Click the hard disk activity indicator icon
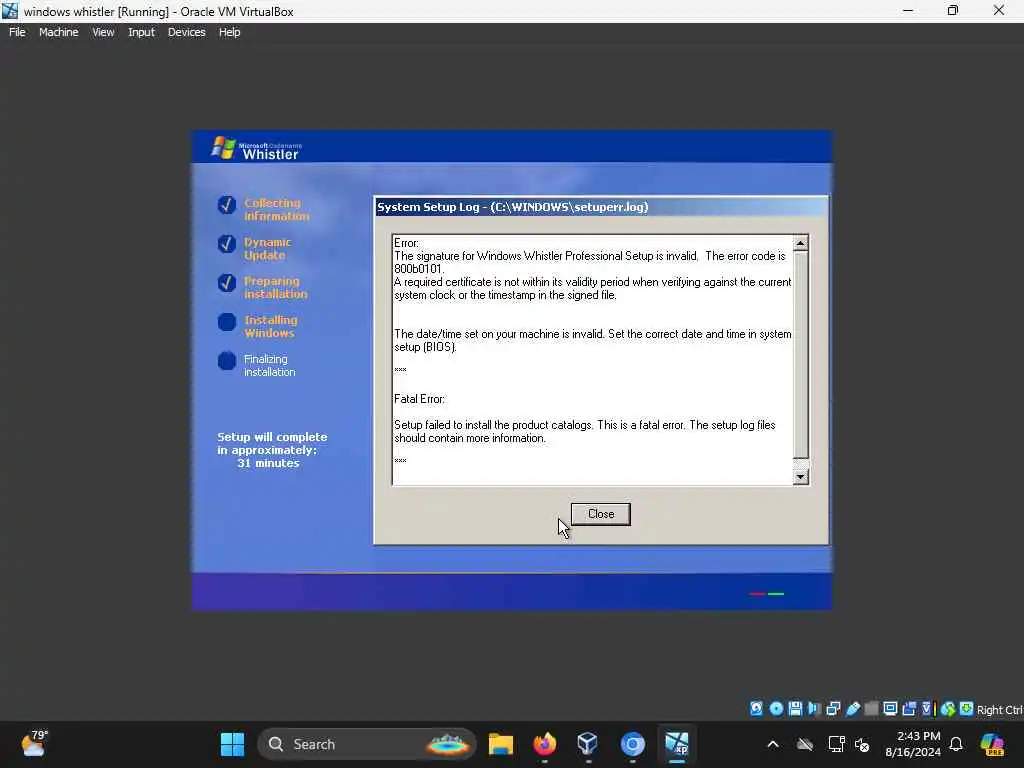Viewport: 1024px width, 768px height. point(756,709)
